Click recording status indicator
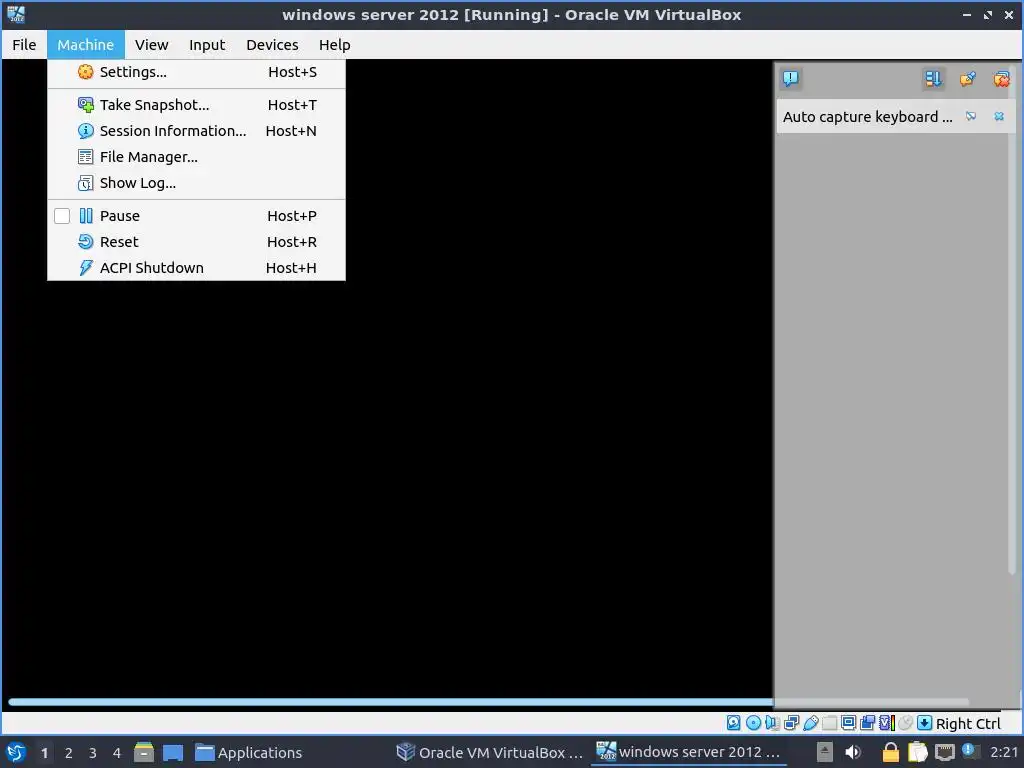The height and width of the screenshot is (768, 1024). [867, 722]
